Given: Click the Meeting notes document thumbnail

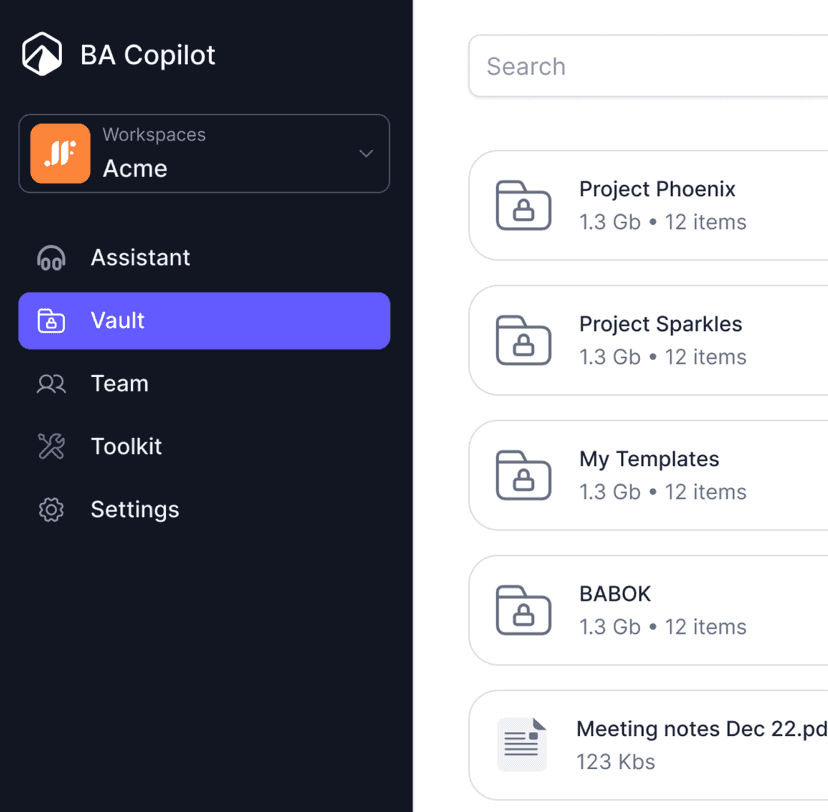Looking at the screenshot, I should coord(523,744).
